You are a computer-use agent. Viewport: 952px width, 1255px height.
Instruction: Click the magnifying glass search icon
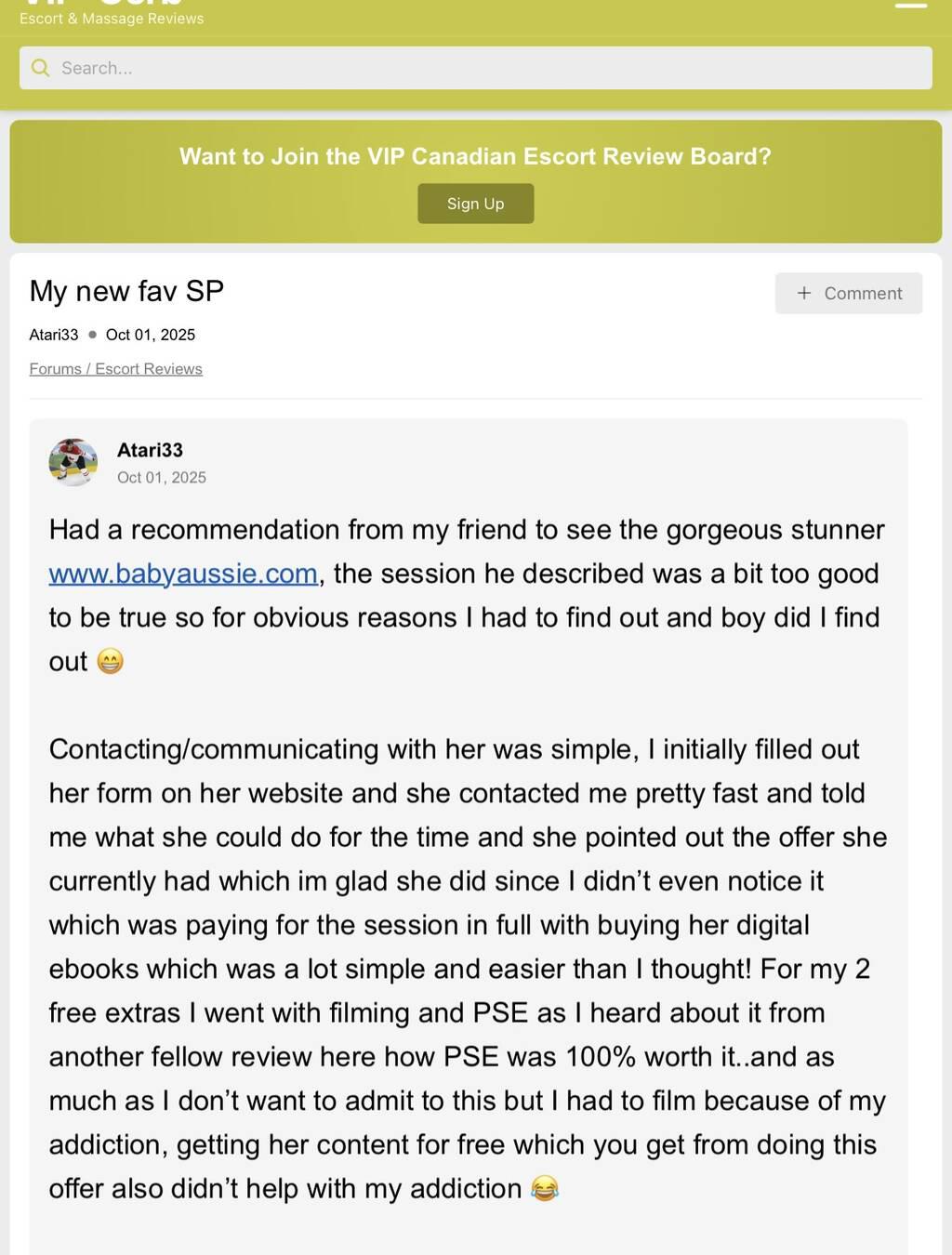40,68
